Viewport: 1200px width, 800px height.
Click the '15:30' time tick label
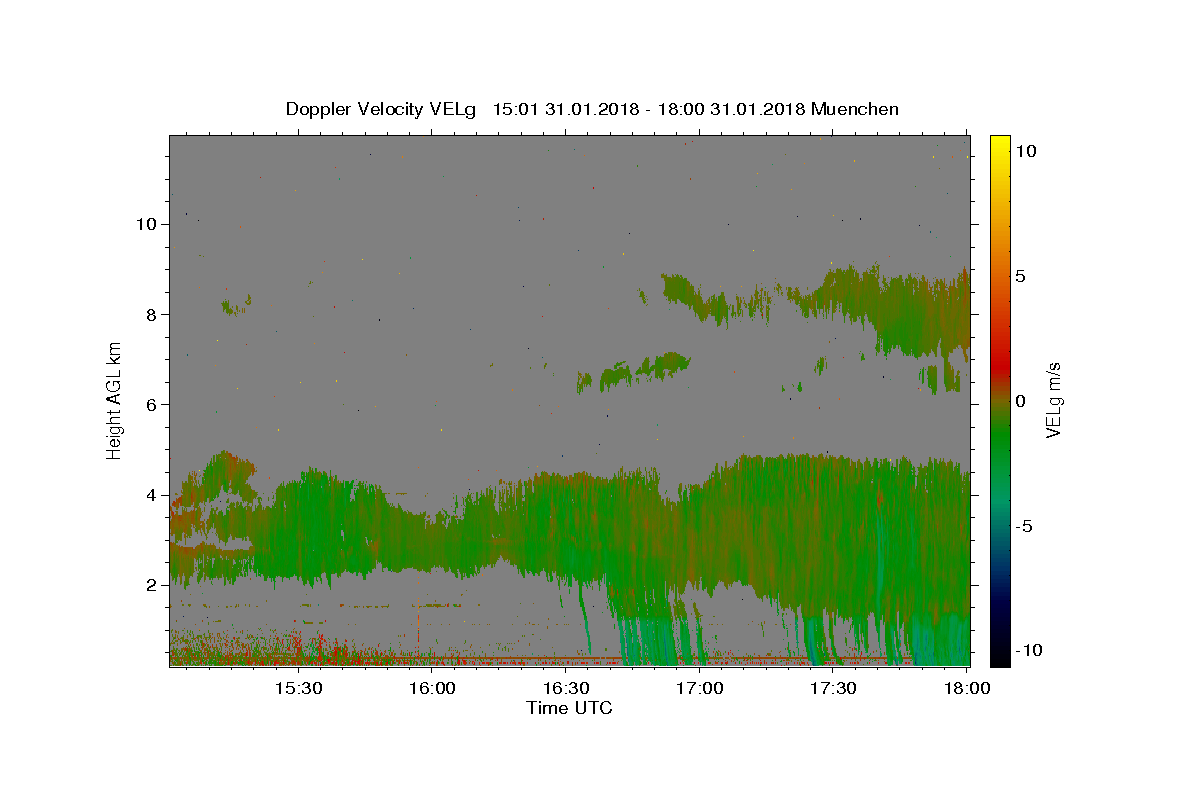coord(297,688)
